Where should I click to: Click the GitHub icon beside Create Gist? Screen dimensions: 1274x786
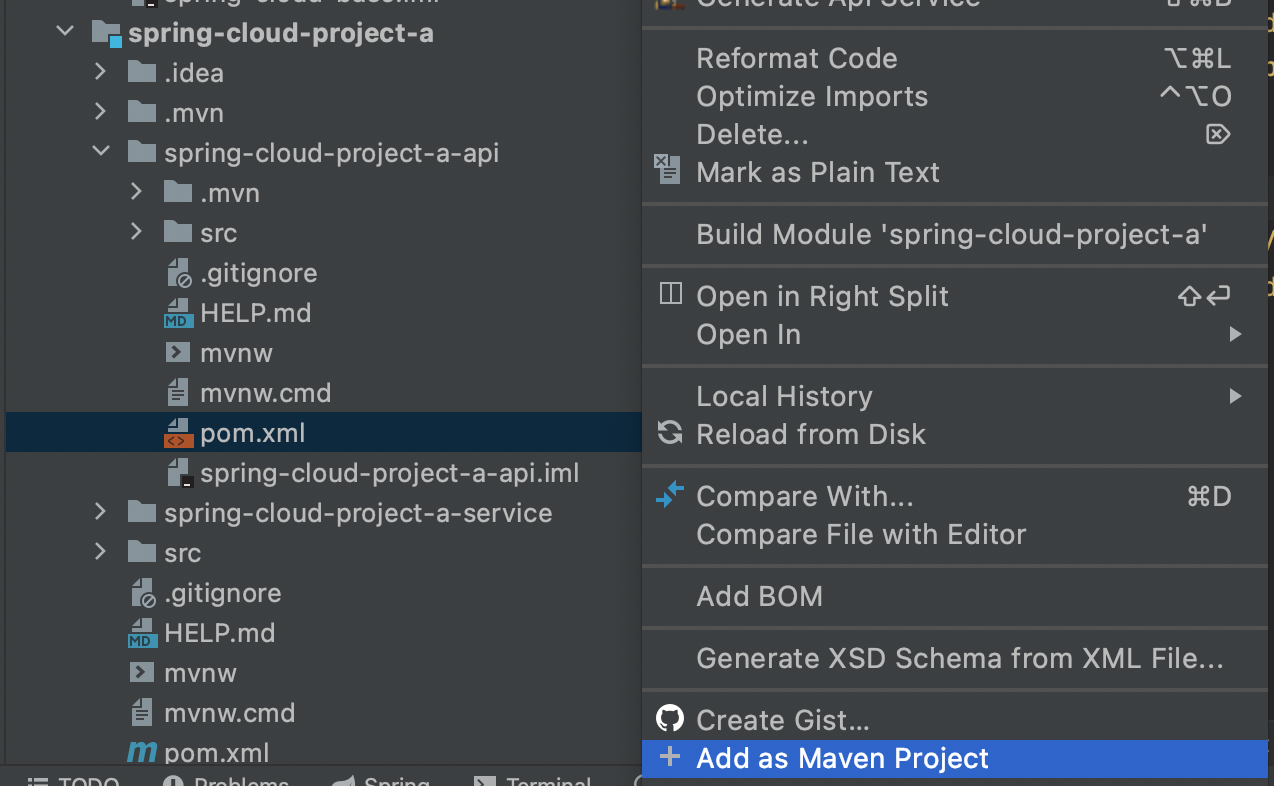pos(669,718)
